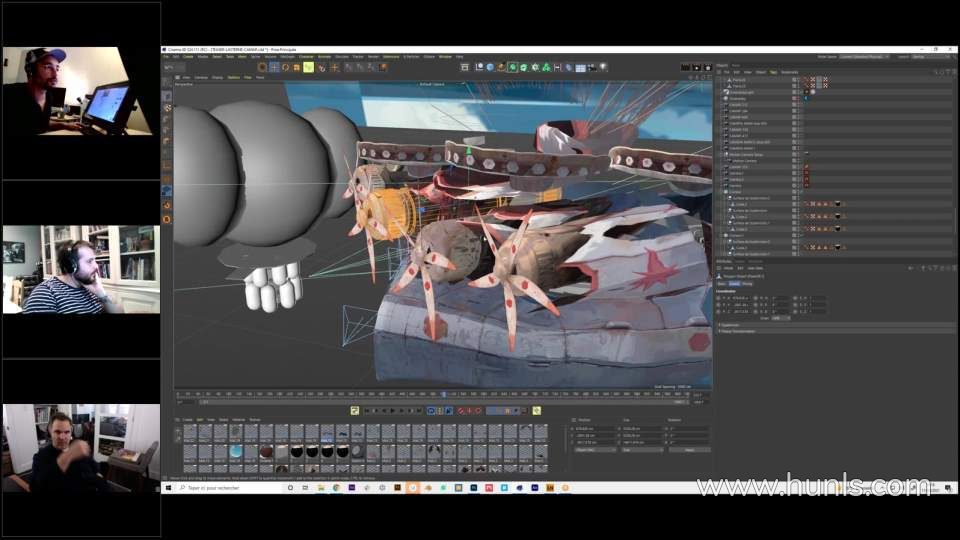Add a Camera object from the toolbar
The image size is (960, 540).
tap(591, 67)
